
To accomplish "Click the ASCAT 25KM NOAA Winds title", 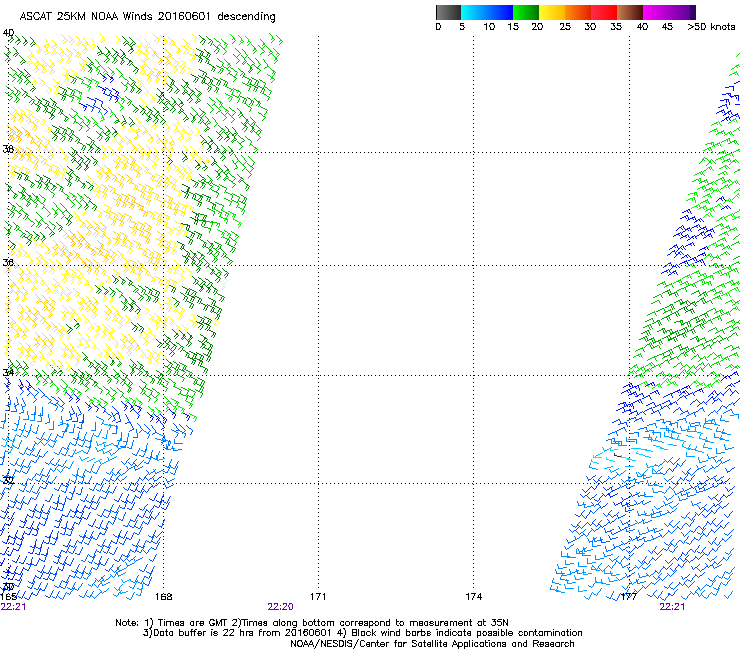I will [147, 16].
